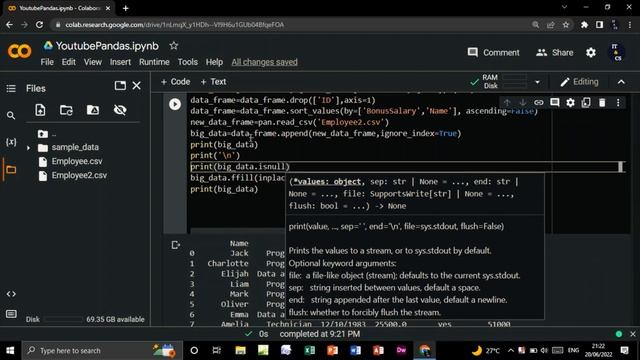The image size is (640, 360).
Task: Refresh the file browser
Action: tap(66, 110)
